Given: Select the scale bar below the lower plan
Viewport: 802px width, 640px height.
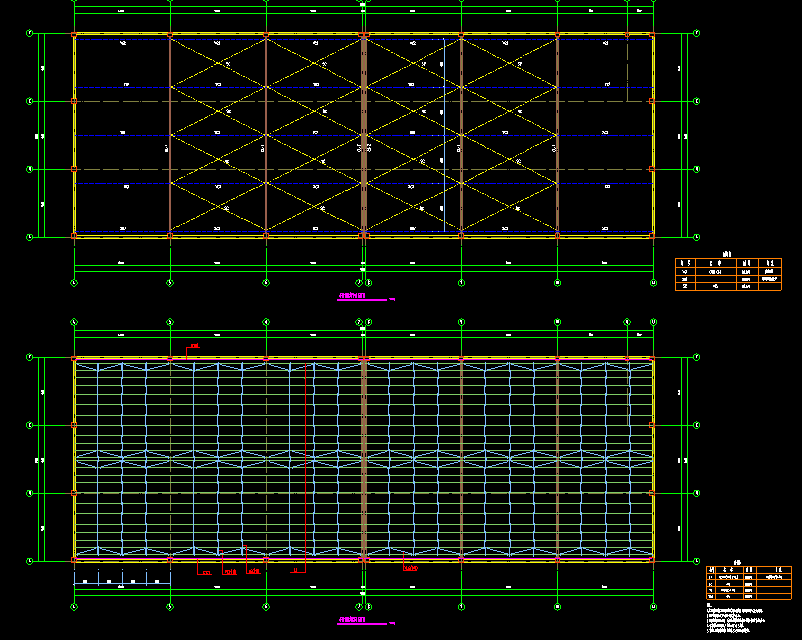Looking at the screenshot, I should point(118,581).
